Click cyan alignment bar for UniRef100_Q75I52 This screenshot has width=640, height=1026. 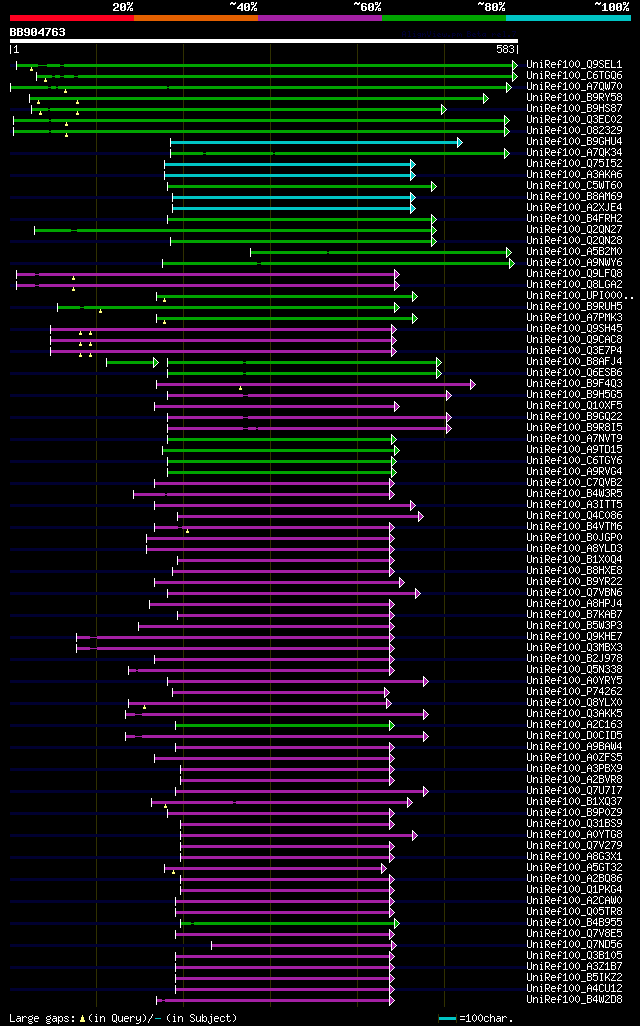click(x=288, y=164)
